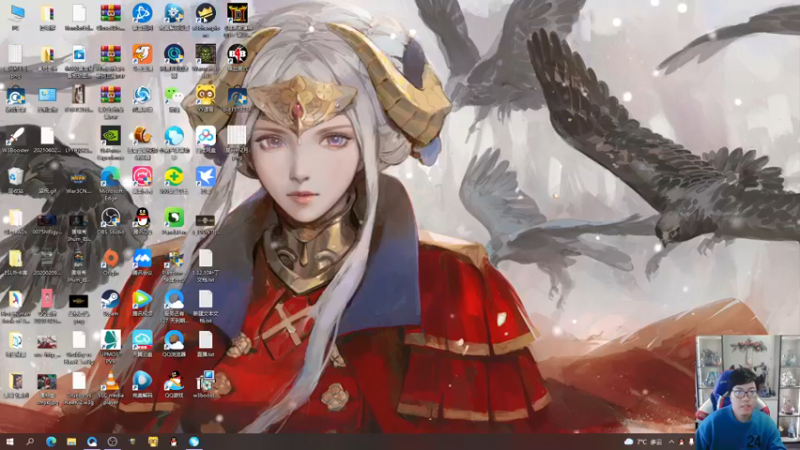Open the blue bird app shortcut

[x=206, y=177]
